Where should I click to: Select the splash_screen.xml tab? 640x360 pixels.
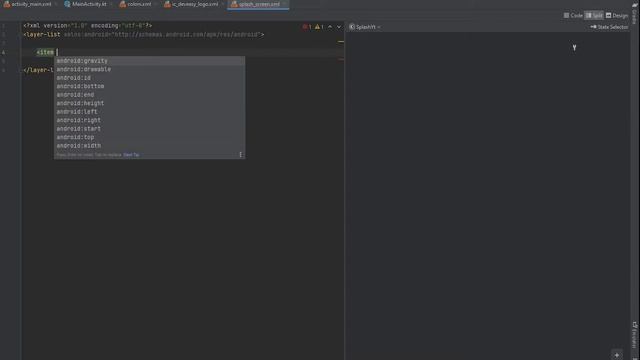pos(258,4)
